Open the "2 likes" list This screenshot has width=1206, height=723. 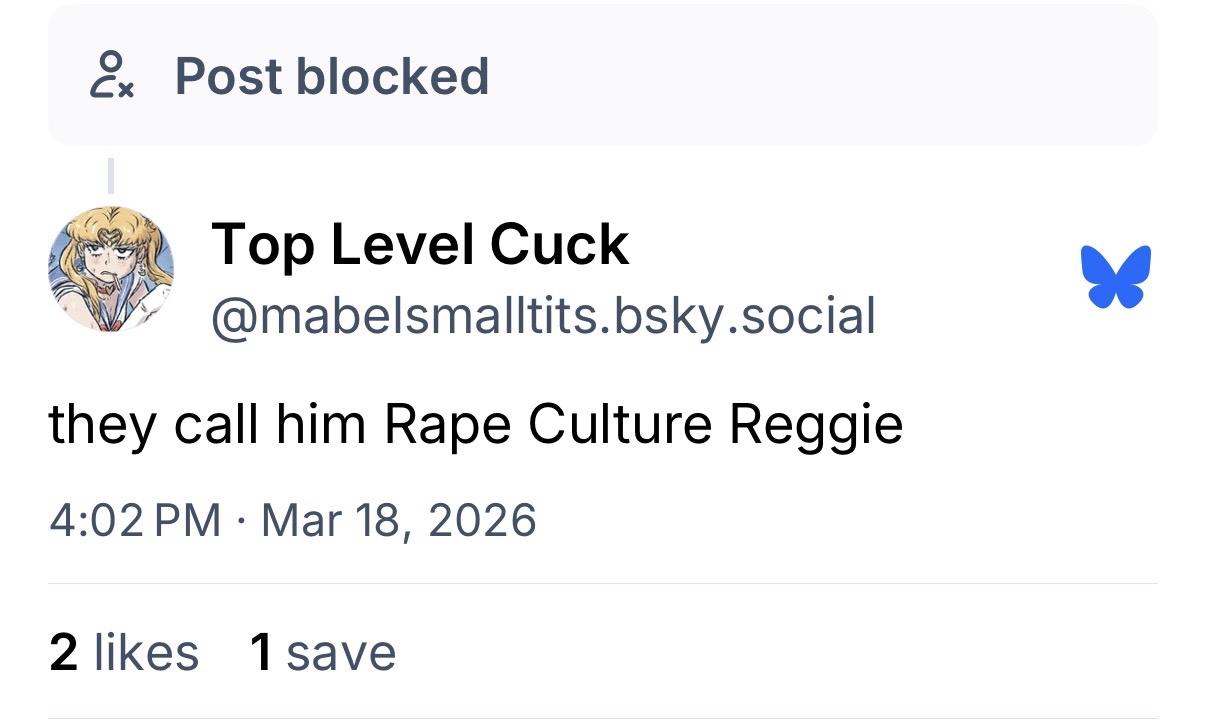[x=123, y=652]
